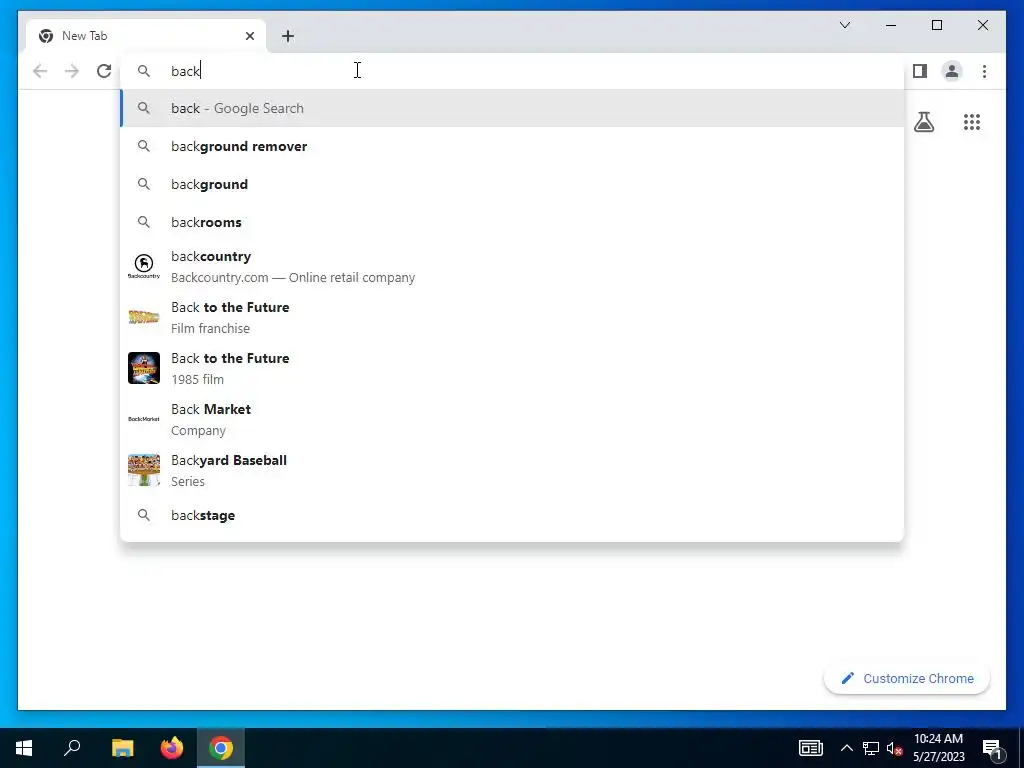Launch Firefox from taskbar
1024x768 pixels.
coord(172,748)
